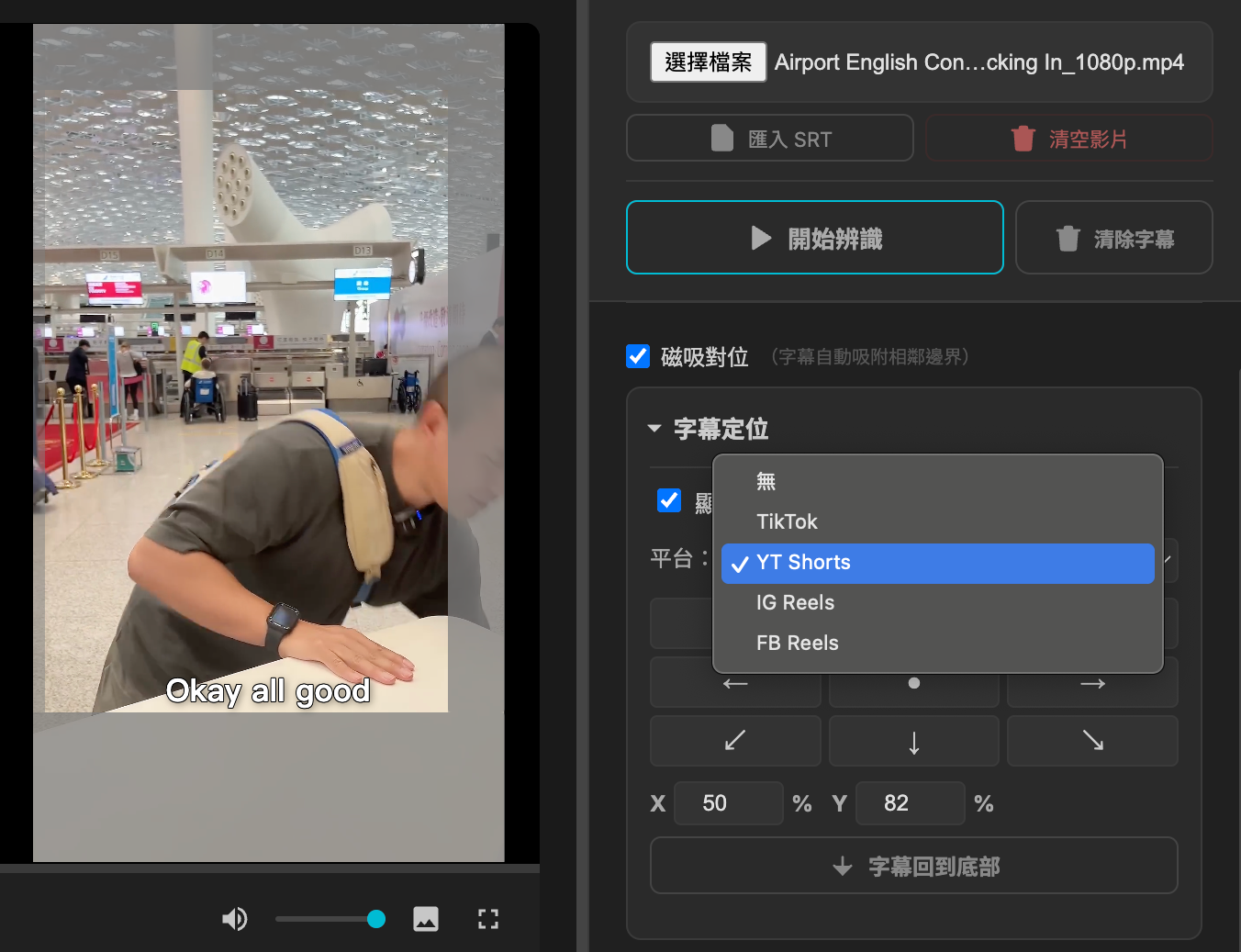Move subtitle down with the down arrow
1241x952 pixels.
point(913,741)
